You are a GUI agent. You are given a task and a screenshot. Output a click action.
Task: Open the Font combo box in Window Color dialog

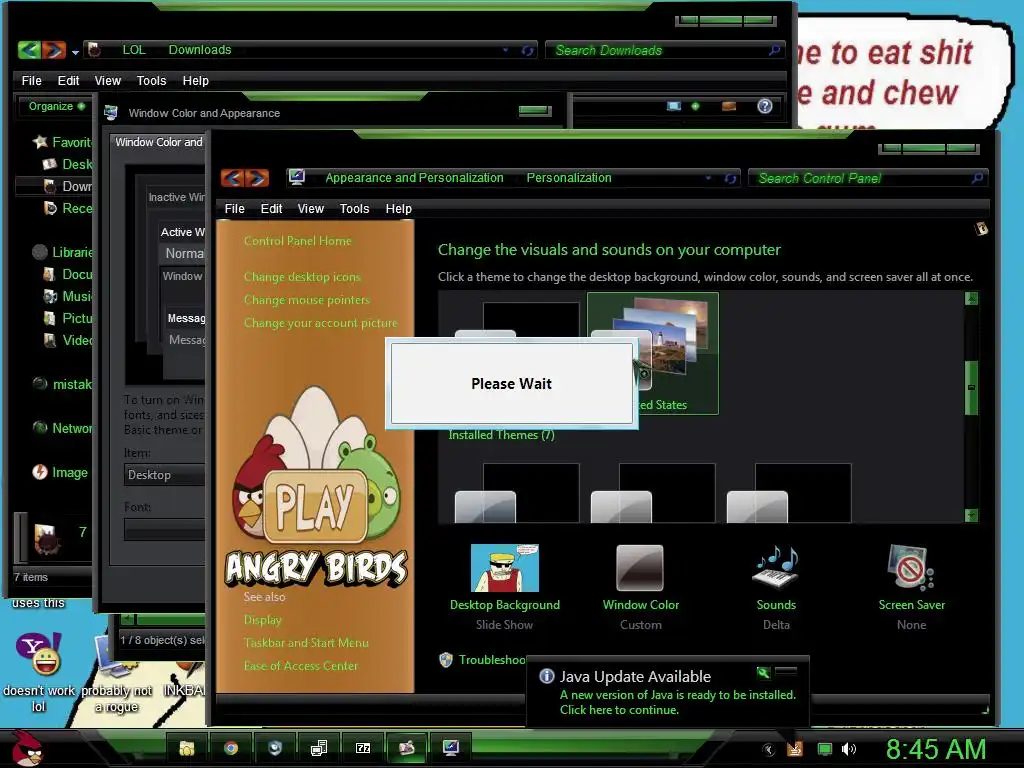[x=165, y=529]
